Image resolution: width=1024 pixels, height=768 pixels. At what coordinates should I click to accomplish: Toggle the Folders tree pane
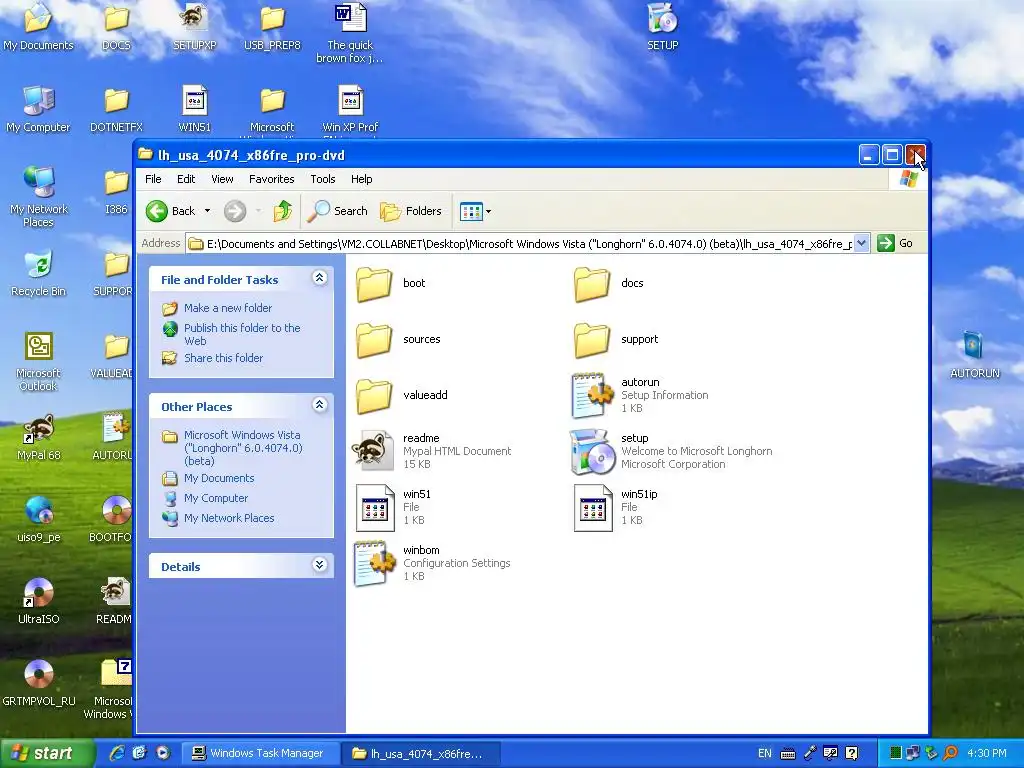pos(411,211)
